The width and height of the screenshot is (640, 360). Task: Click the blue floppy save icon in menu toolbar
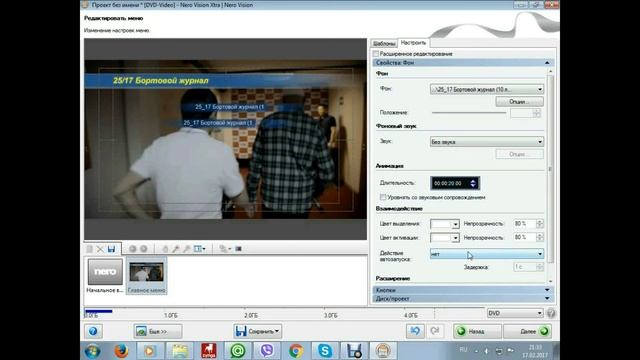111,249
